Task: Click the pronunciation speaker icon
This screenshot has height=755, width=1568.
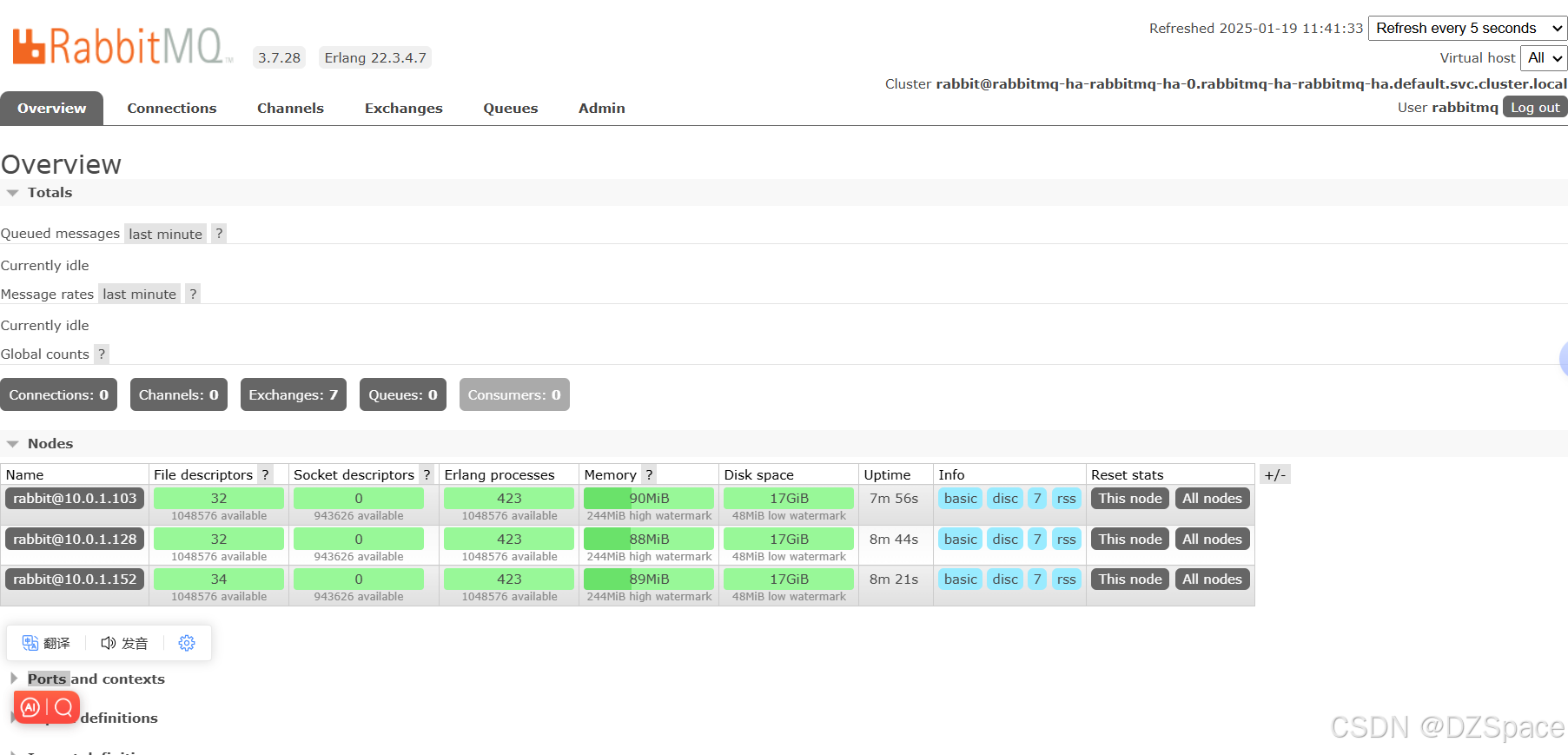Action: click(x=109, y=643)
